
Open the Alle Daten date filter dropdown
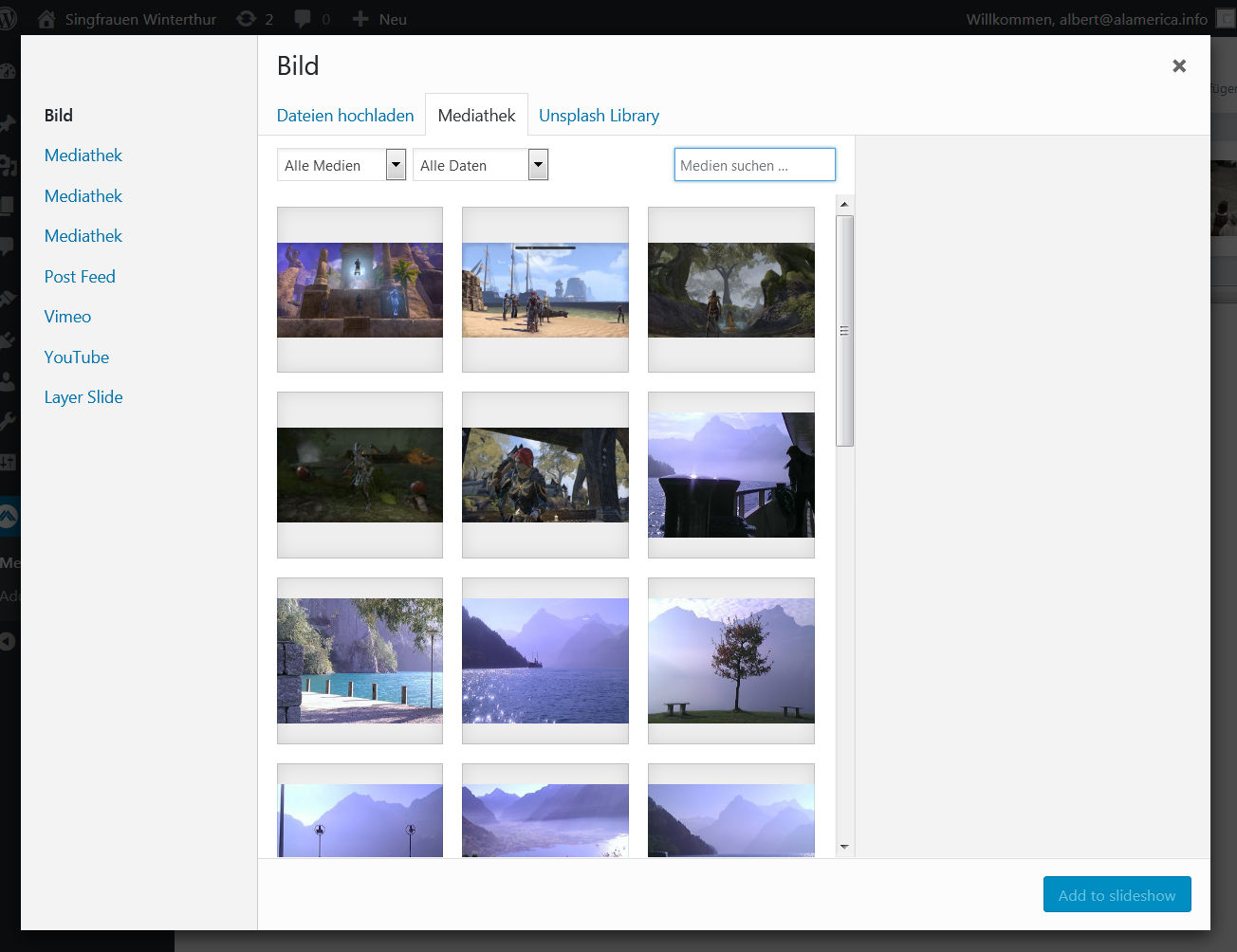pos(538,165)
